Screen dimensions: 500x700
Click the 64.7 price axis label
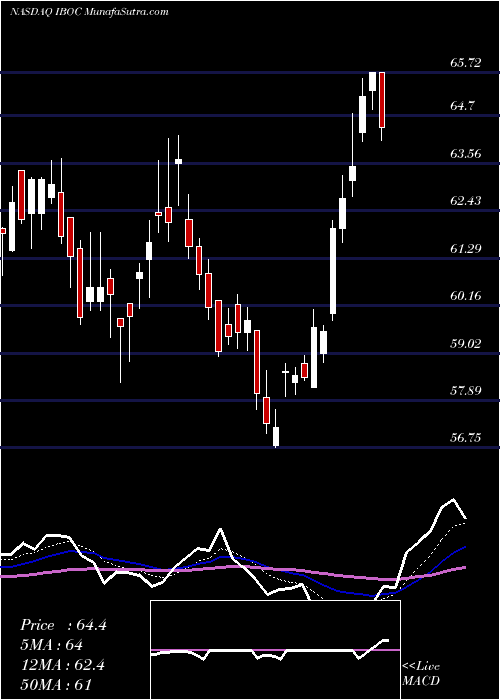pyautogui.click(x=462, y=106)
